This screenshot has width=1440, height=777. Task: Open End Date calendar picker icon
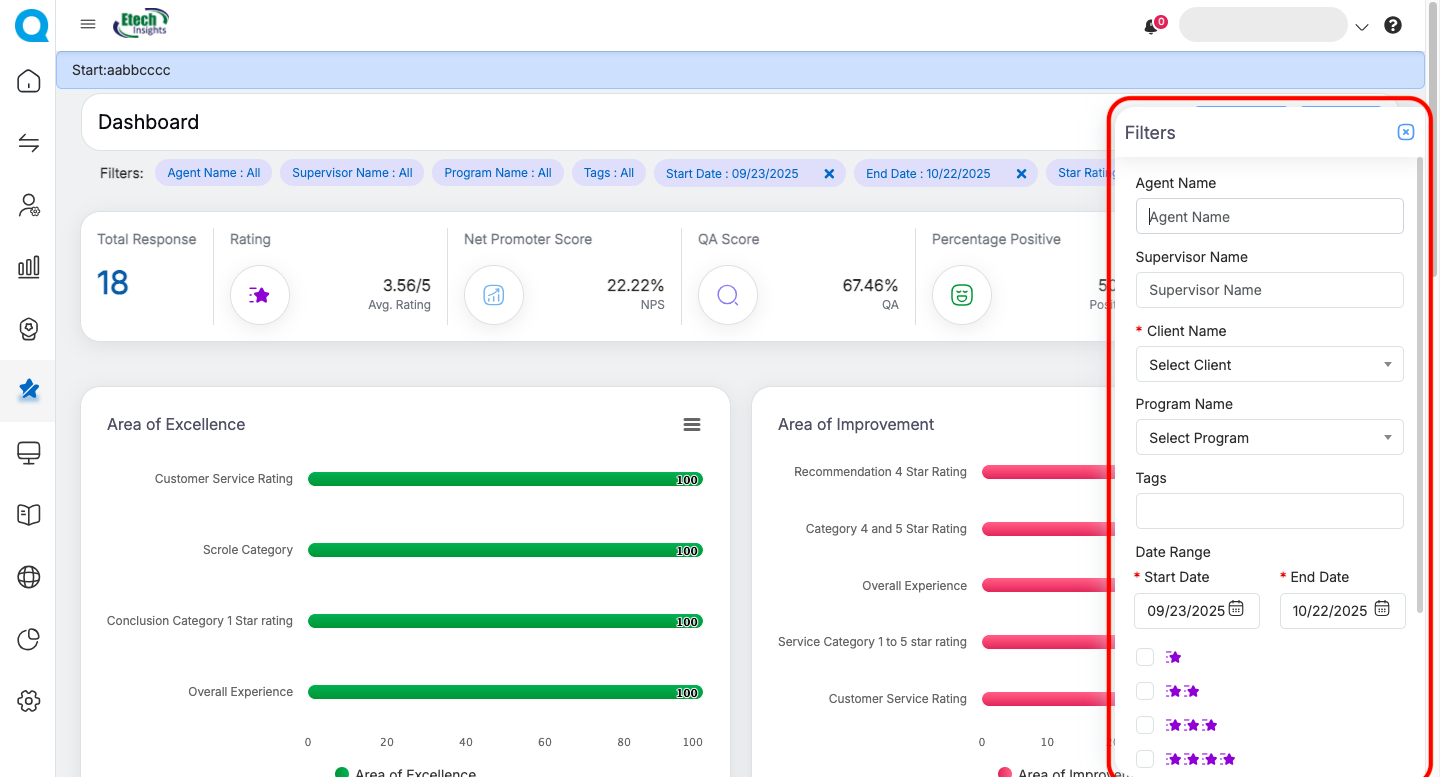point(1382,608)
